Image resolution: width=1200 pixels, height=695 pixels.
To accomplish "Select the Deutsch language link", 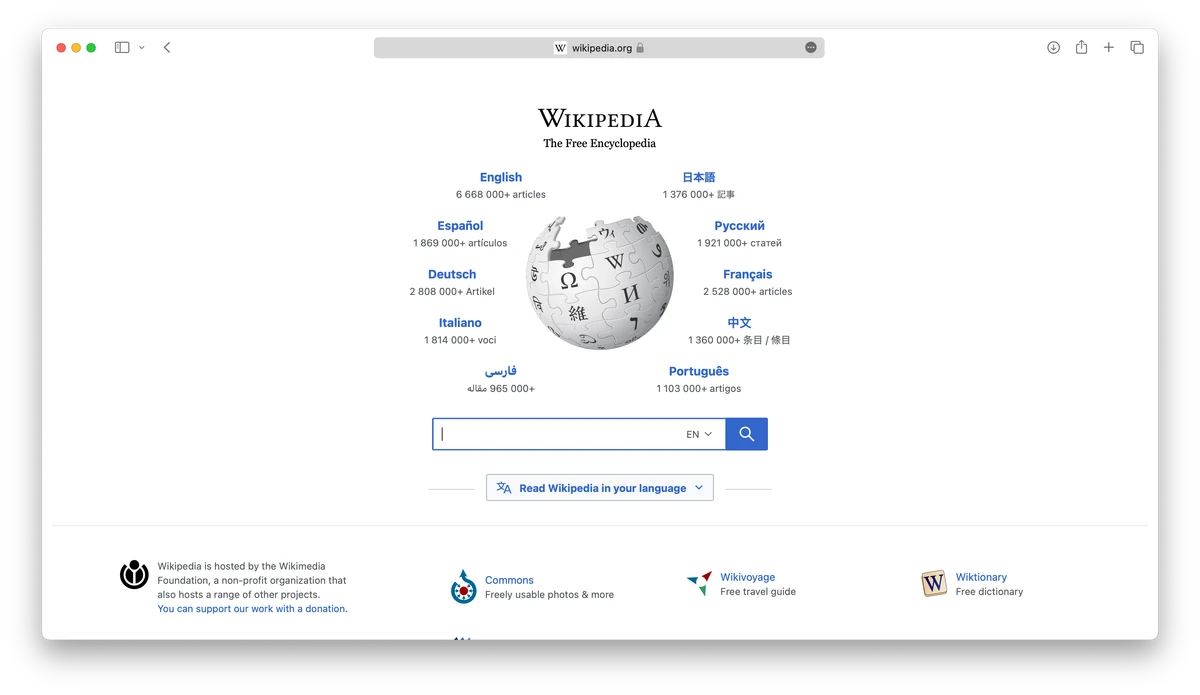I will (x=451, y=274).
